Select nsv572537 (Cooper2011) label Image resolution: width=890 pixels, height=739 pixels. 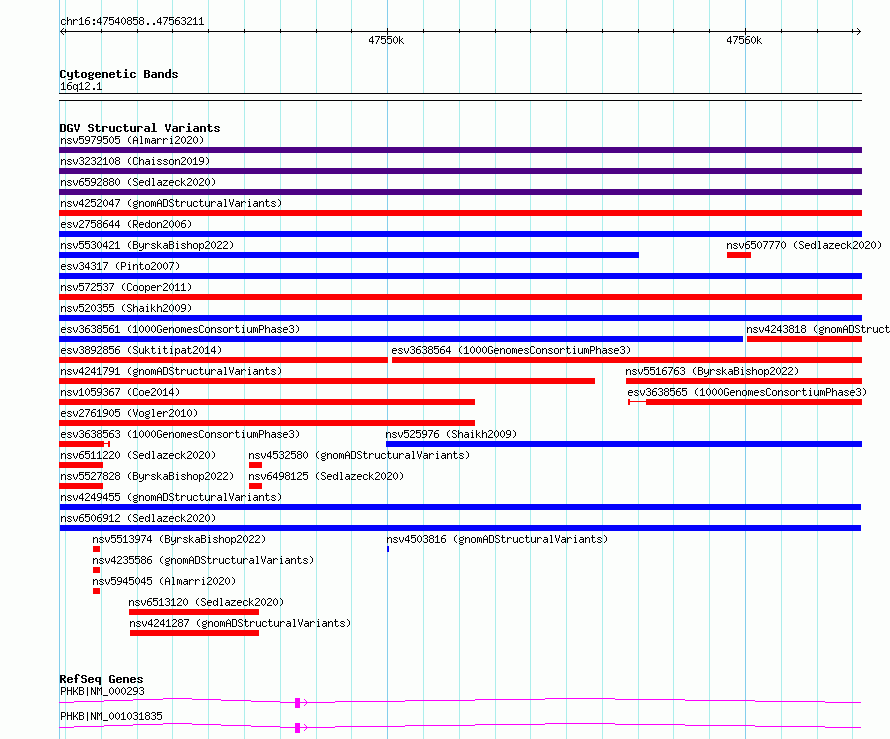click(x=126, y=287)
